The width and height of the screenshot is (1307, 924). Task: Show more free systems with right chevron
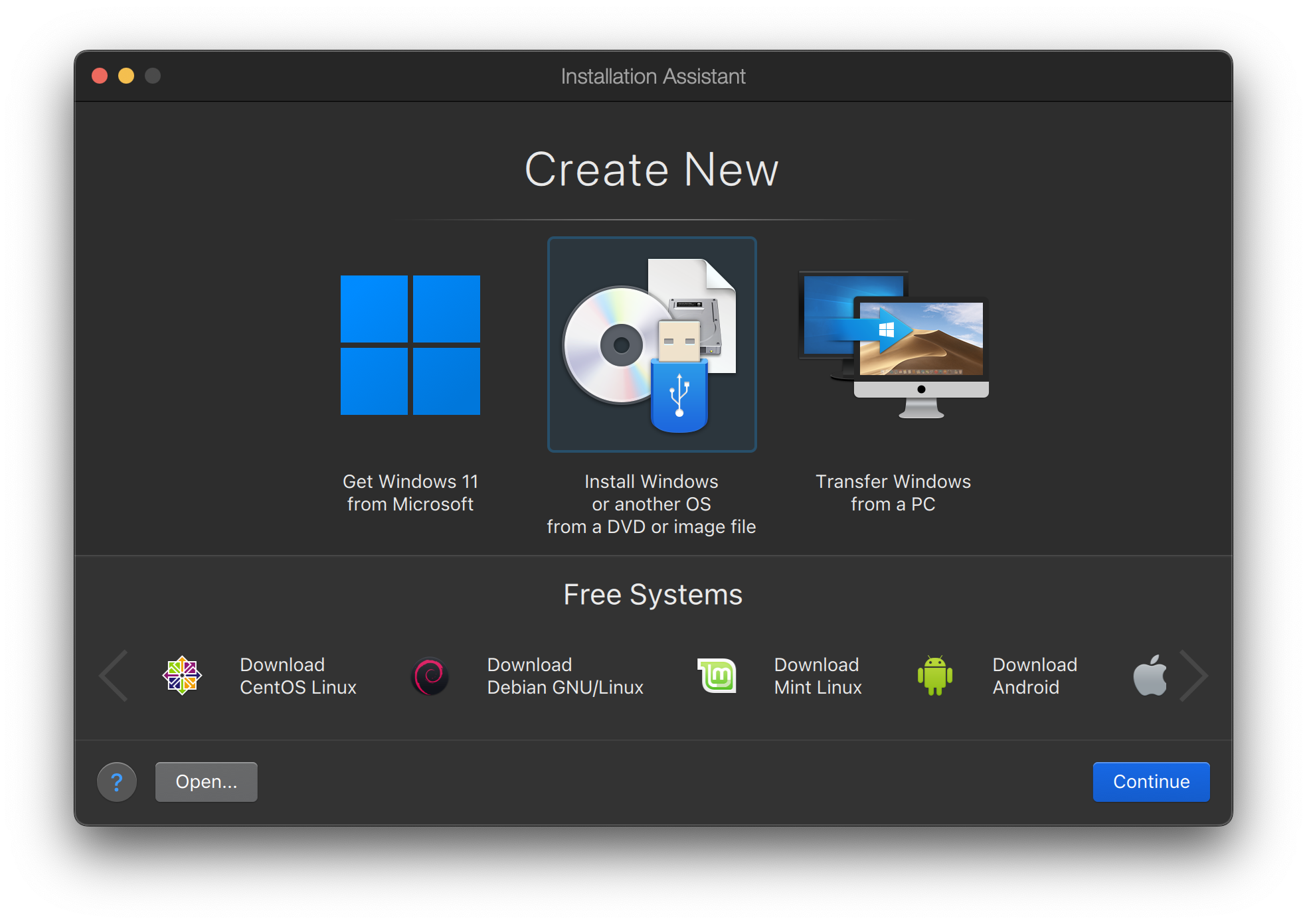(x=1194, y=676)
